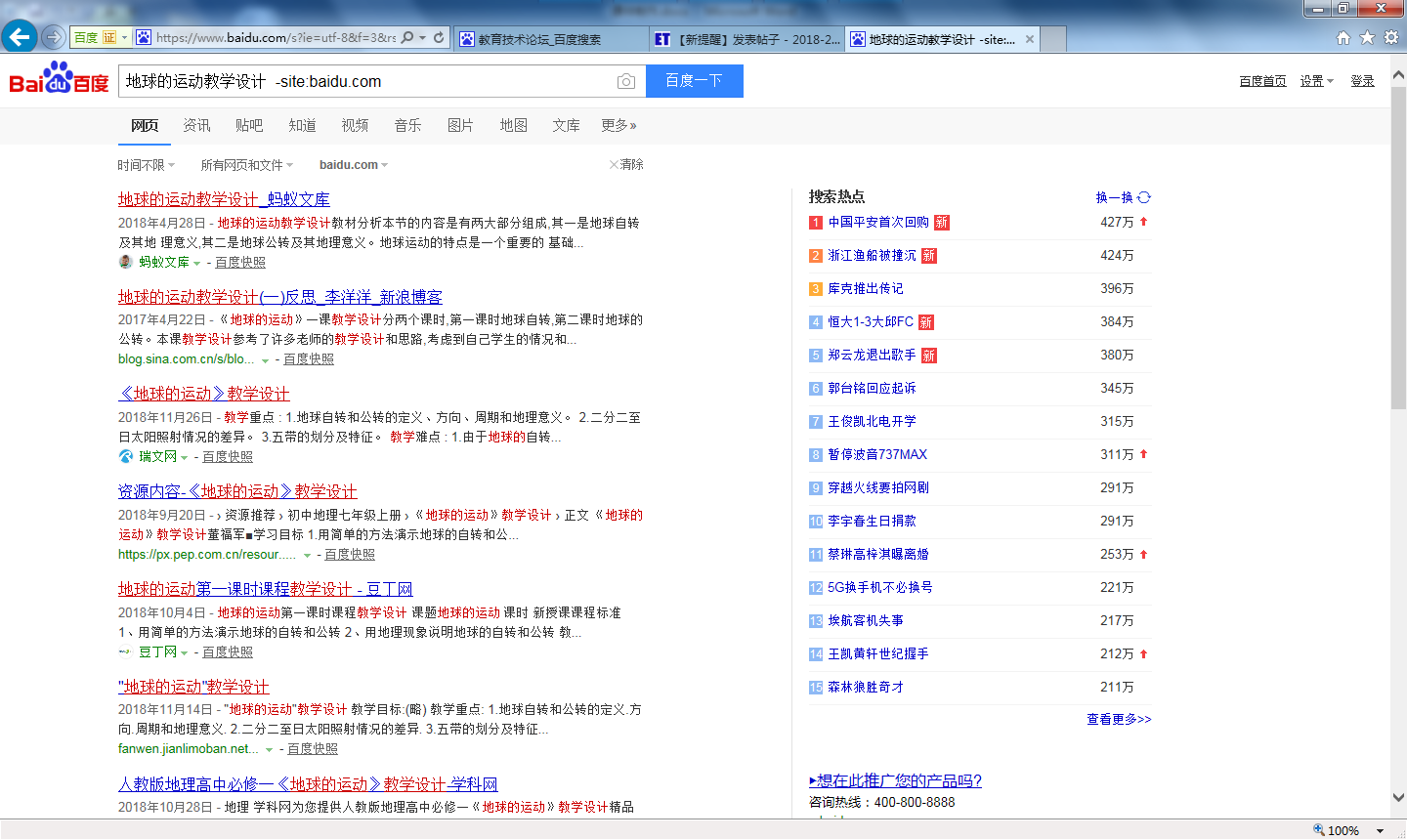
Task: Click the camera image-search icon
Action: 625,81
